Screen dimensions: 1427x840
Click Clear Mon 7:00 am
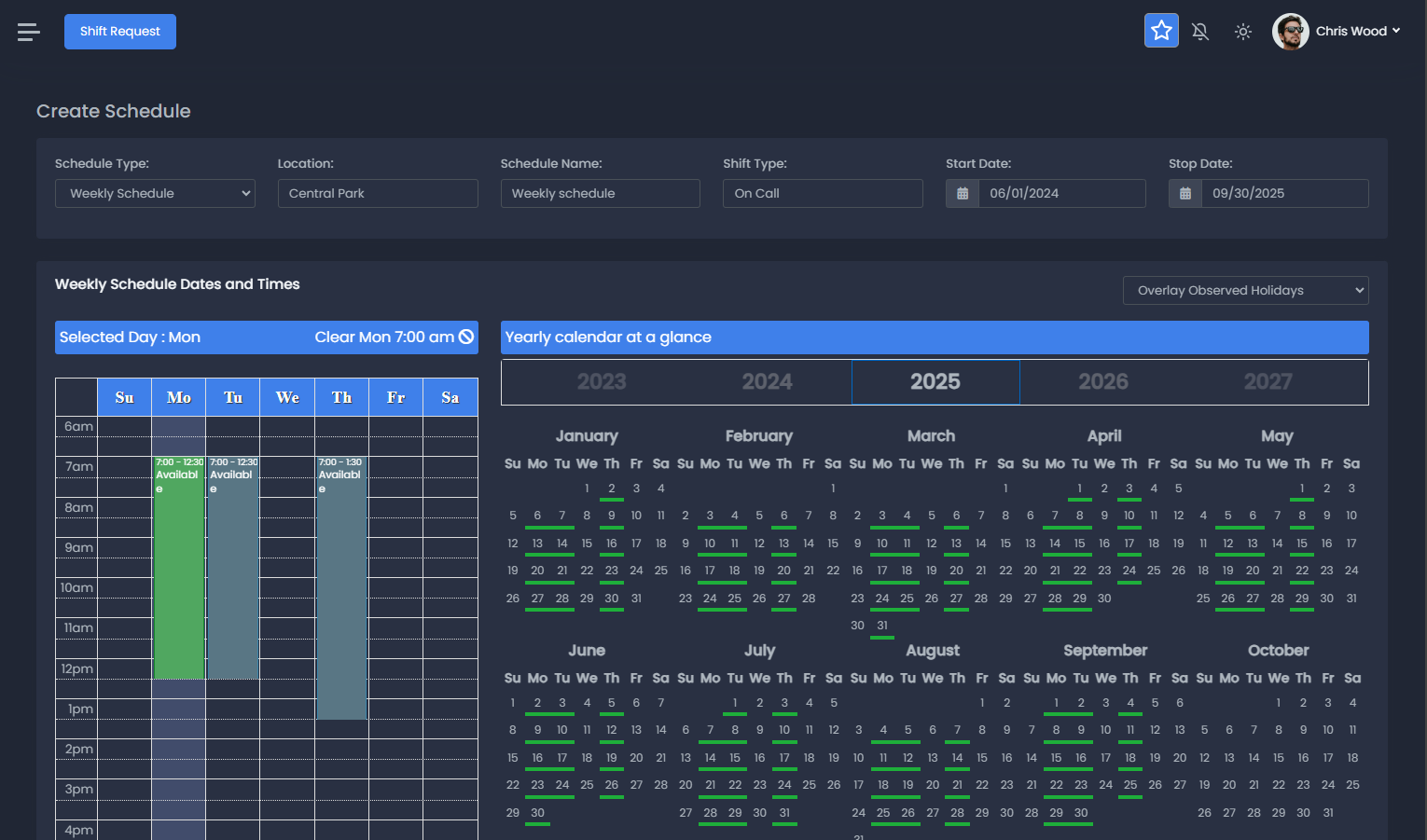coord(384,337)
